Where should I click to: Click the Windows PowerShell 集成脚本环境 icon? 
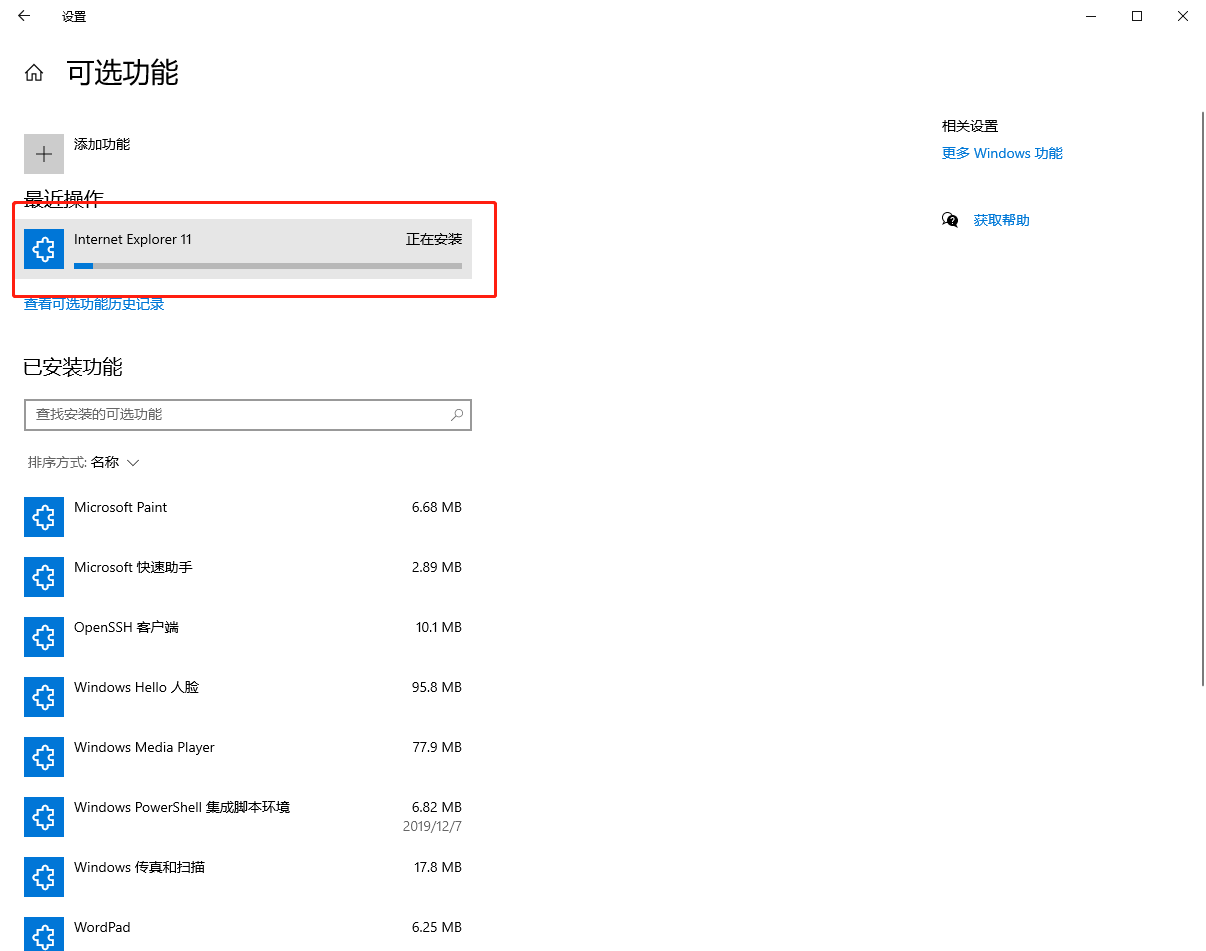44,817
